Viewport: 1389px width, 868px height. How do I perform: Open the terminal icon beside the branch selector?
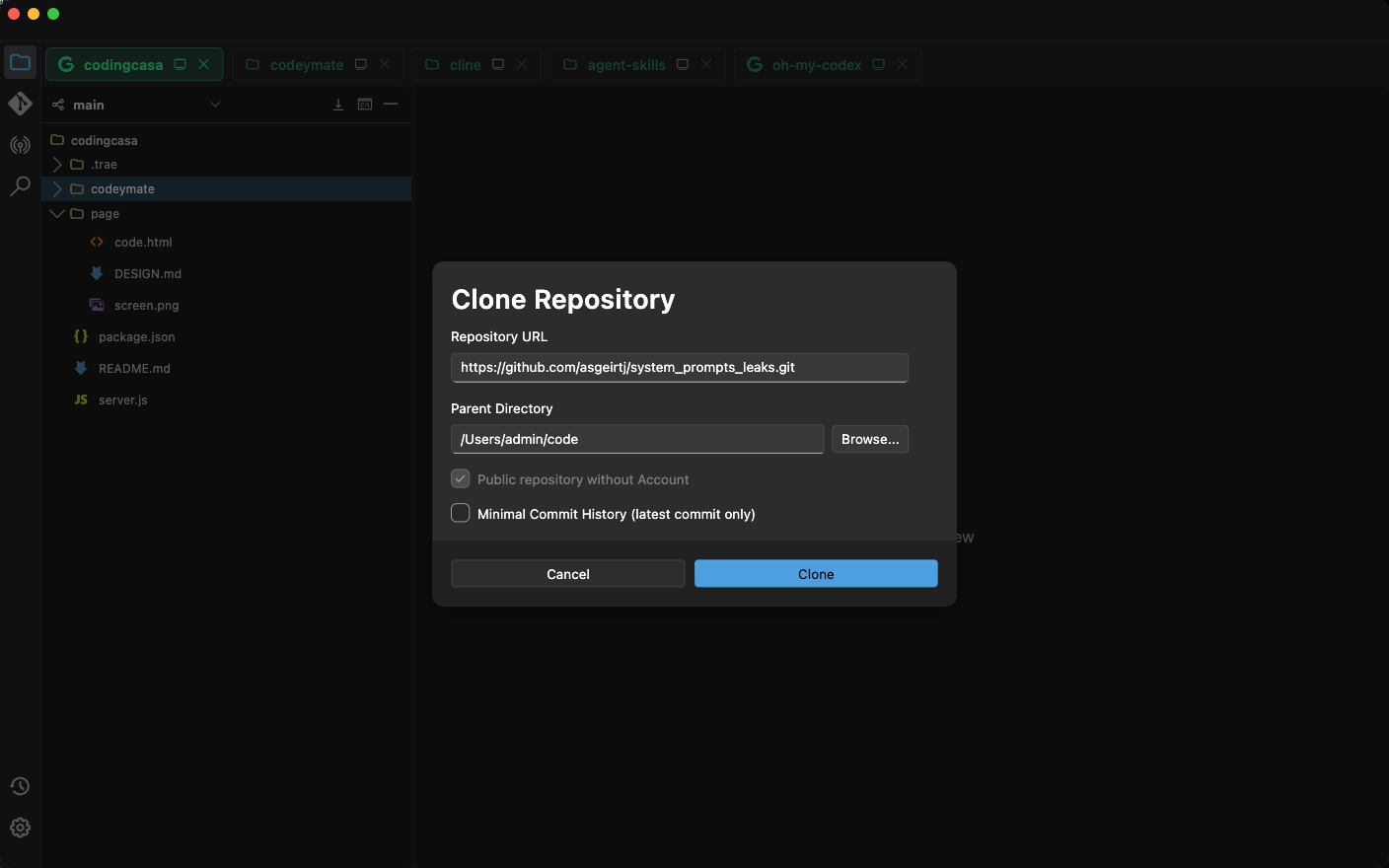click(x=365, y=105)
